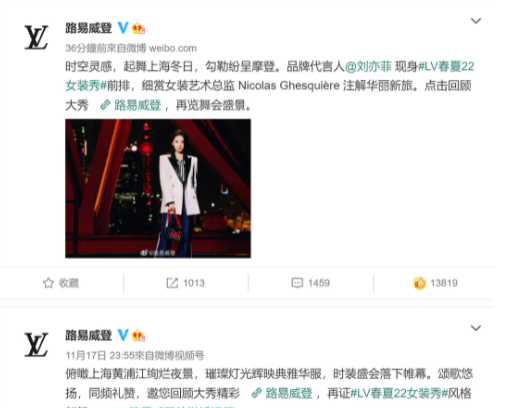Click the crown membership badge in first post
Image resolution: width=528 pixels, height=408 pixels.
[138, 28]
